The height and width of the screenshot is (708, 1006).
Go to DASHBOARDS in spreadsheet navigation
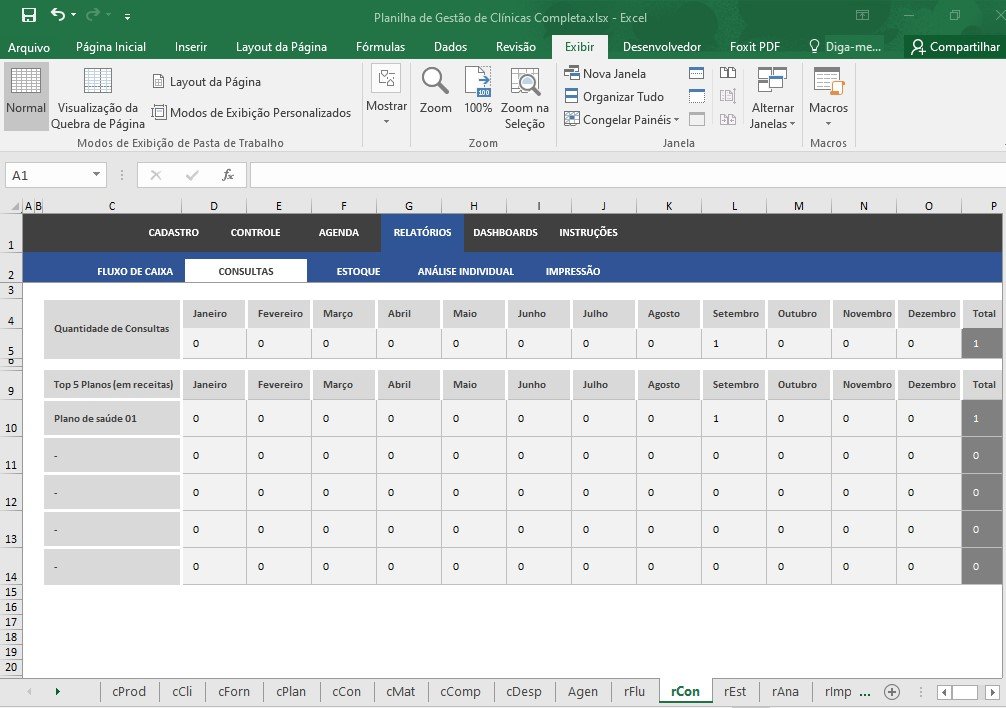click(505, 233)
